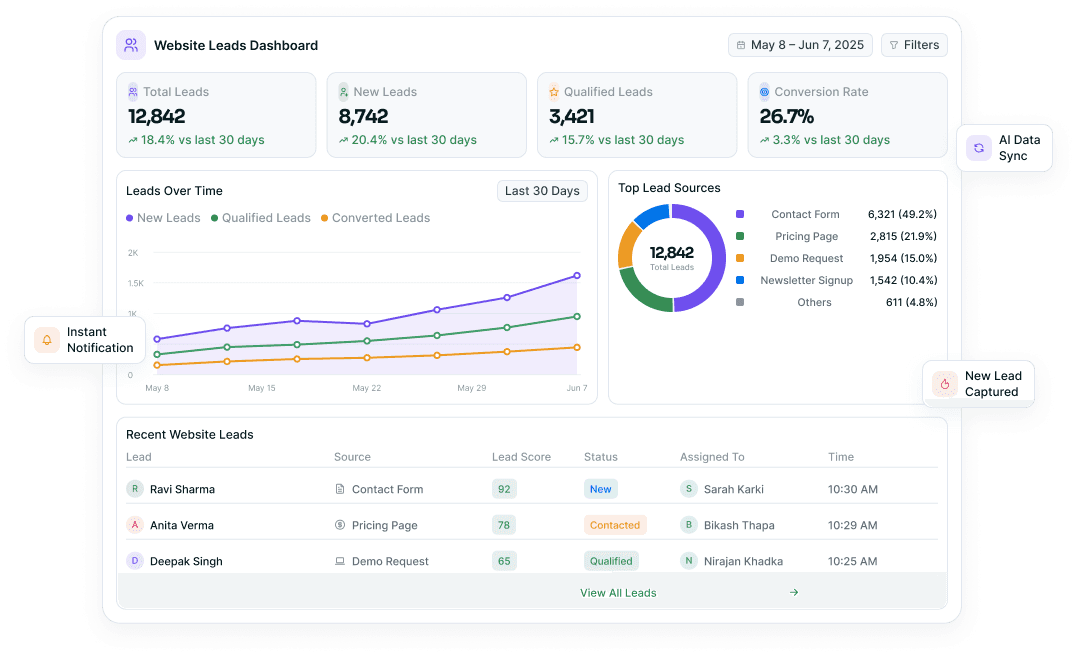Click the Qualified Leads star icon
This screenshot has width=1077, height=656.
[x=554, y=92]
